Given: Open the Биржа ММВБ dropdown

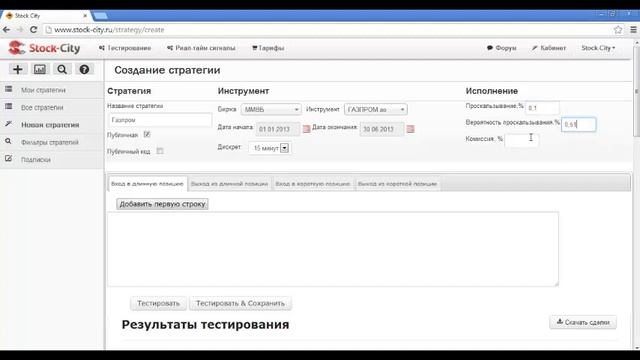Looking at the screenshot, I should [271, 109].
